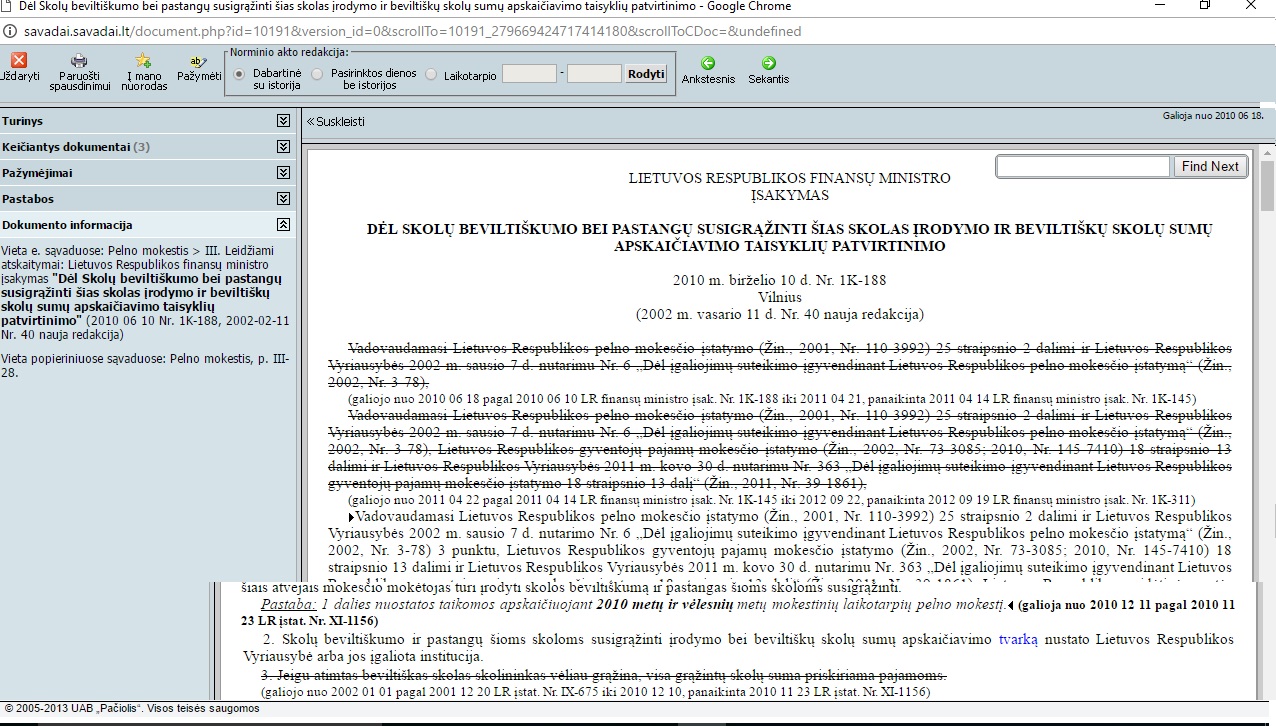The height and width of the screenshot is (726, 1276).
Task: Collapse the Dokumento informacija section
Action: (x=283, y=225)
